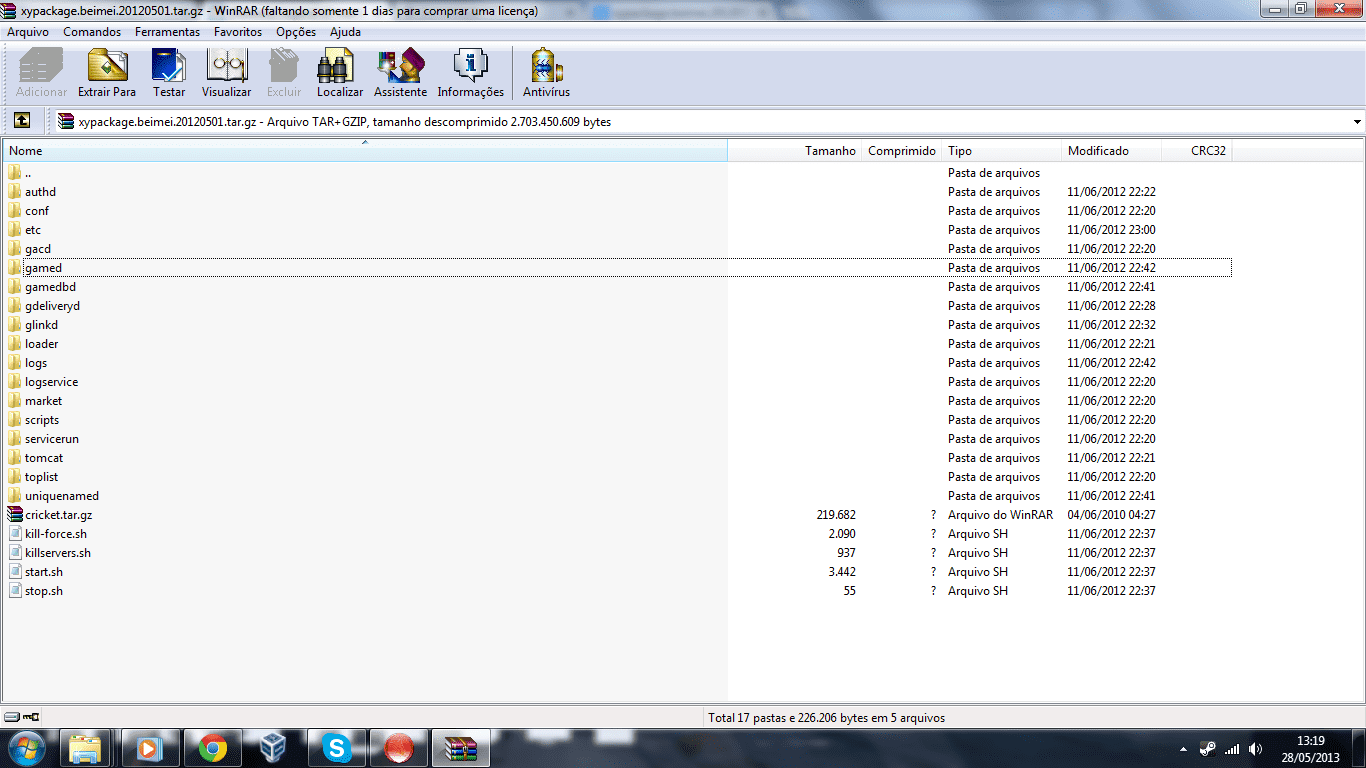Click the authd folder icon
Screen dimensions: 1366x768
(x=14, y=192)
